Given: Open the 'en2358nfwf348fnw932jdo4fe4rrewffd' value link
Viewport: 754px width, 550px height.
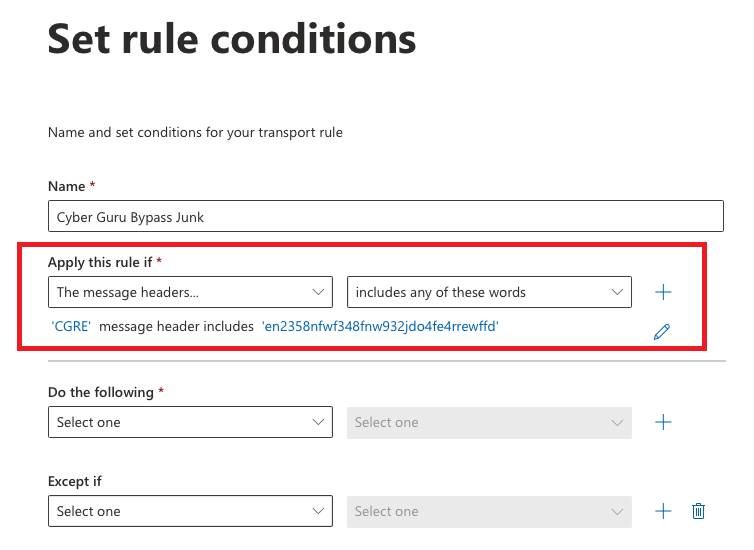Looking at the screenshot, I should (380, 326).
